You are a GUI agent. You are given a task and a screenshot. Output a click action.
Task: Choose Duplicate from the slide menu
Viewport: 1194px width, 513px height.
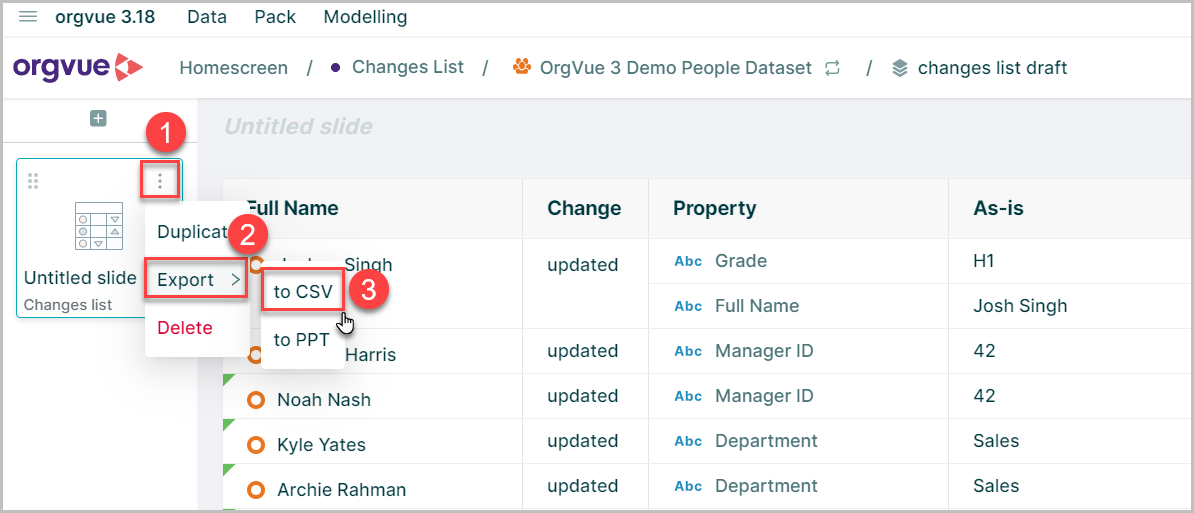point(194,232)
